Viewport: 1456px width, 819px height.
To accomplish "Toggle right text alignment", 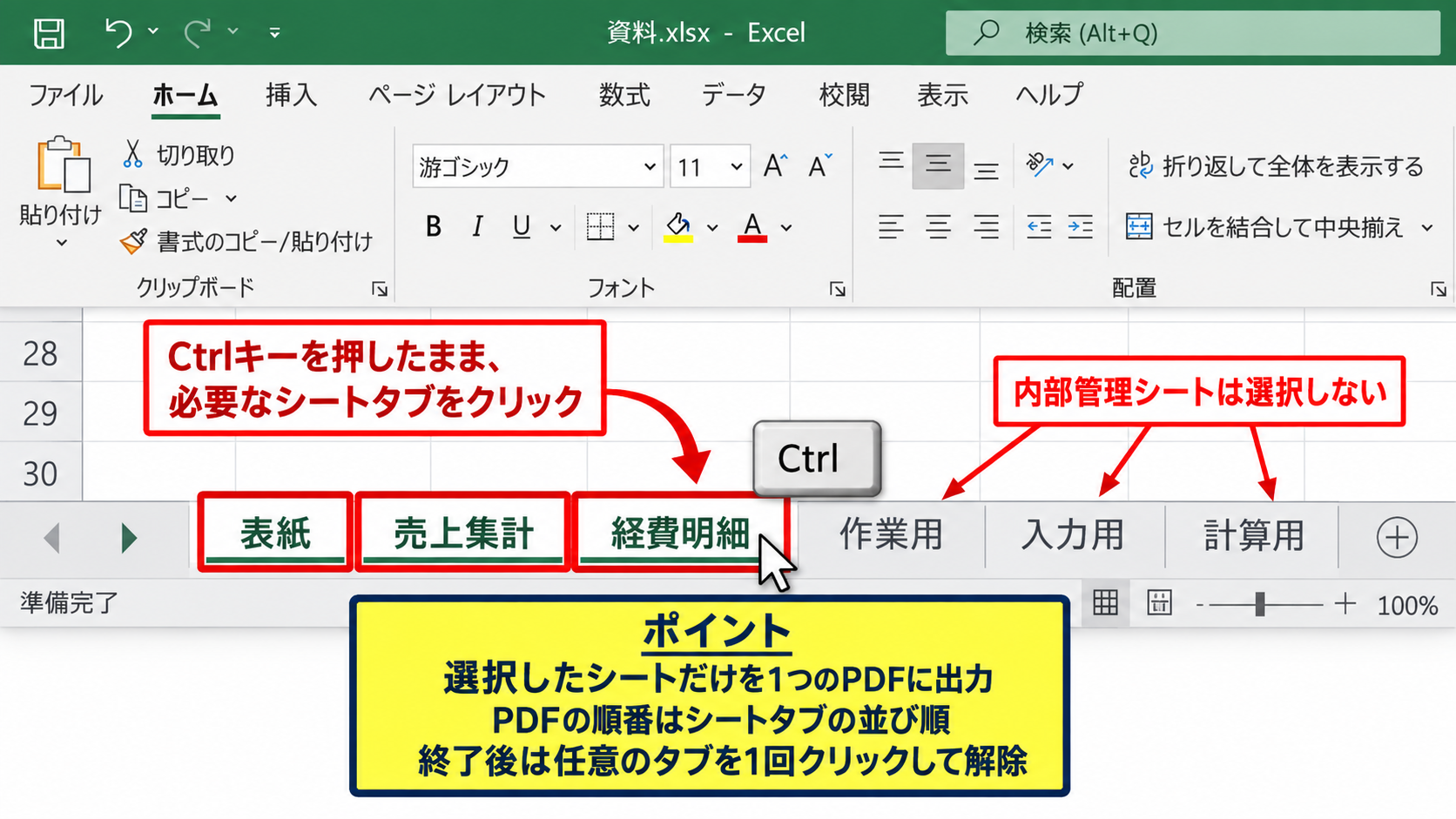I will coord(986,227).
